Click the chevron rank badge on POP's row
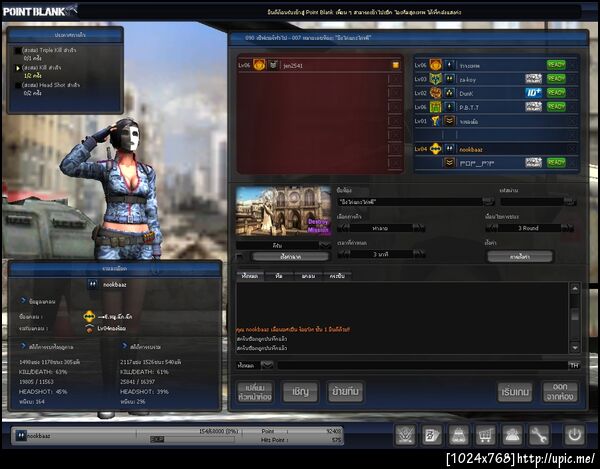The image size is (600, 469). [x=450, y=163]
